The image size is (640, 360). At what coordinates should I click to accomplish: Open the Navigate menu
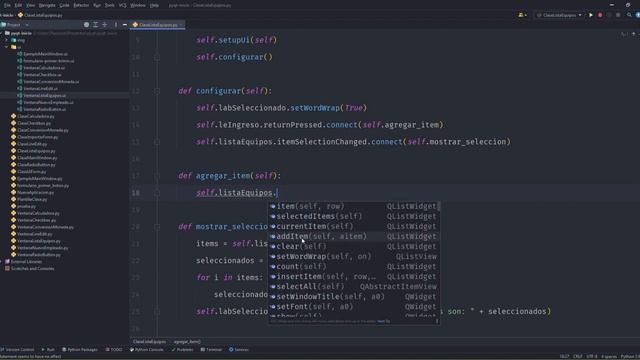click(47, 5)
